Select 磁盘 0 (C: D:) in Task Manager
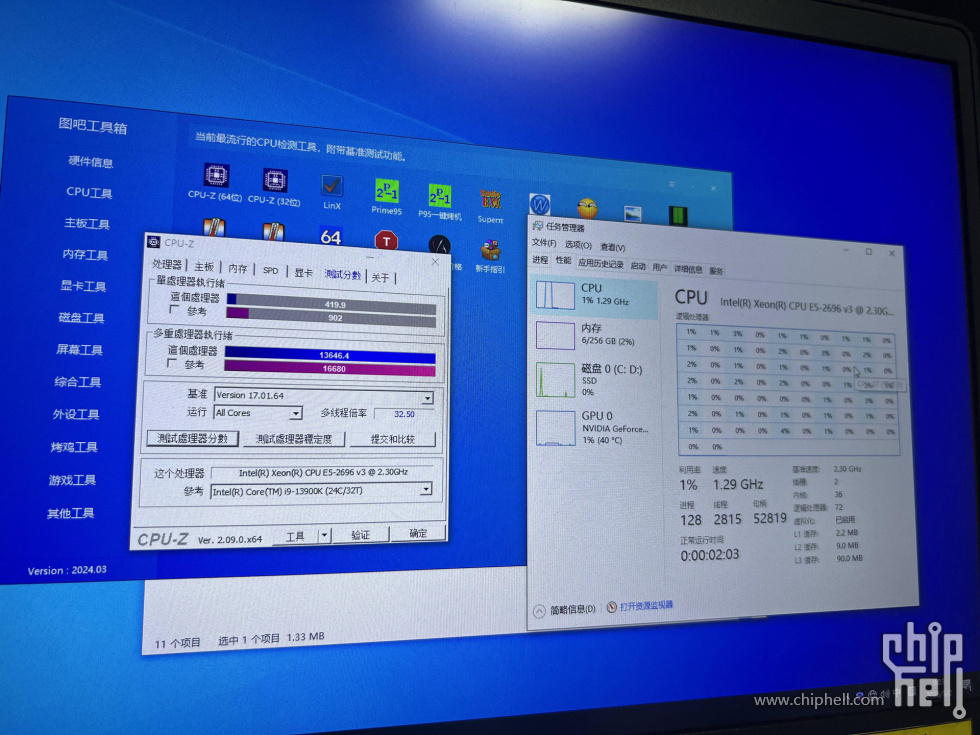This screenshot has width=980, height=735. (x=597, y=380)
